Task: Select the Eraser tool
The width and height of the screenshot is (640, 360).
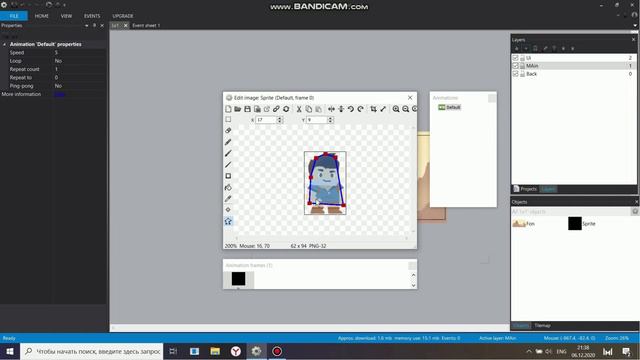Action: (x=228, y=131)
